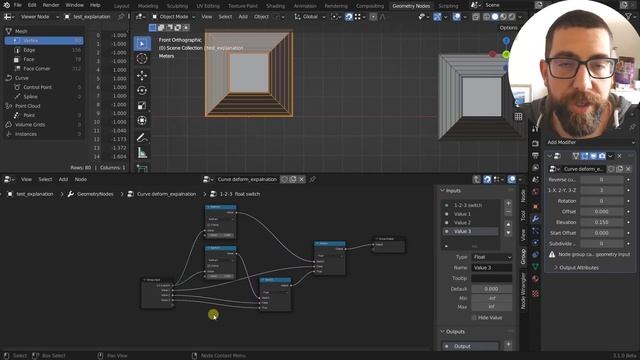Image resolution: width=640 pixels, height=360 pixels.
Task: Go to parent node tree icon in node editor header
Action: coord(476,180)
